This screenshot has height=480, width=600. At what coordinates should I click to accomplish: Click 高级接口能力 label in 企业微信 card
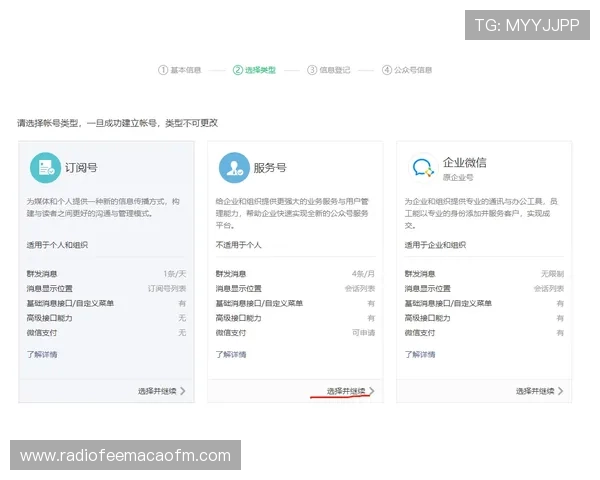tap(427, 318)
